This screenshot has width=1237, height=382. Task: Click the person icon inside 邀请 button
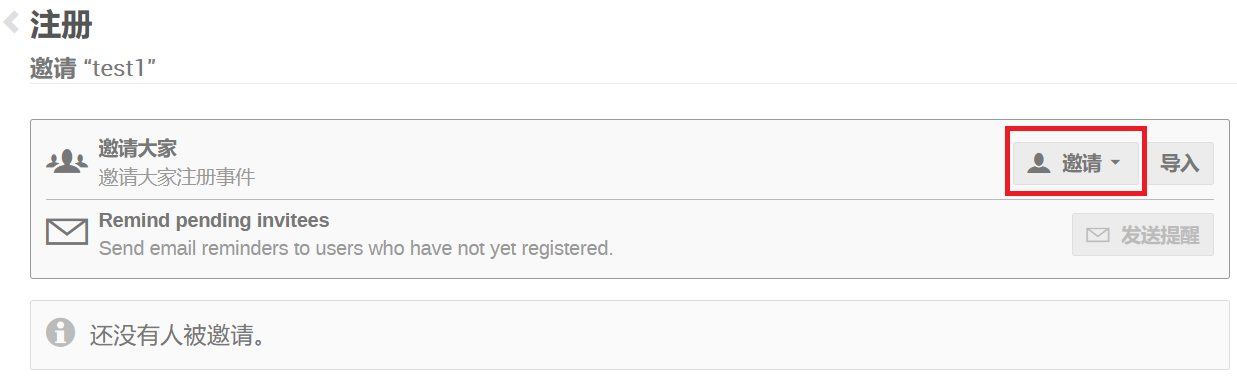coord(1039,163)
